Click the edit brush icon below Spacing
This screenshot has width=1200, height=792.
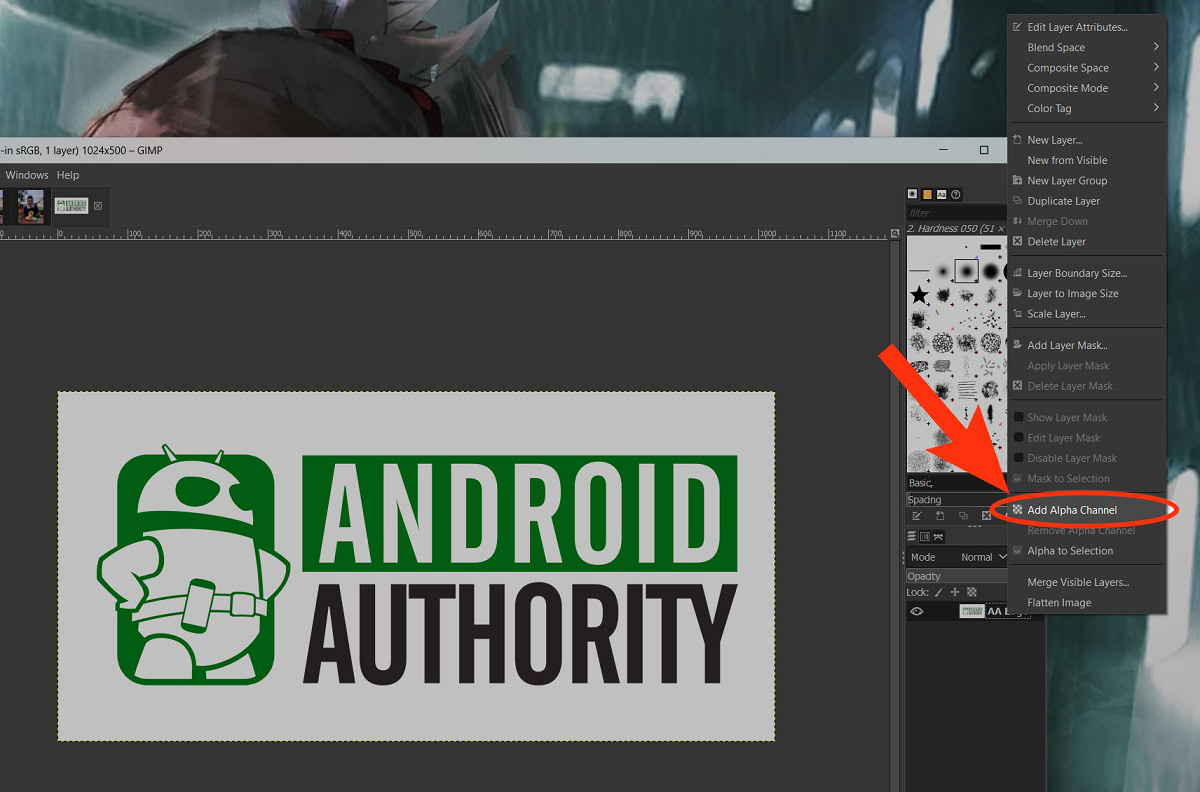(x=916, y=516)
